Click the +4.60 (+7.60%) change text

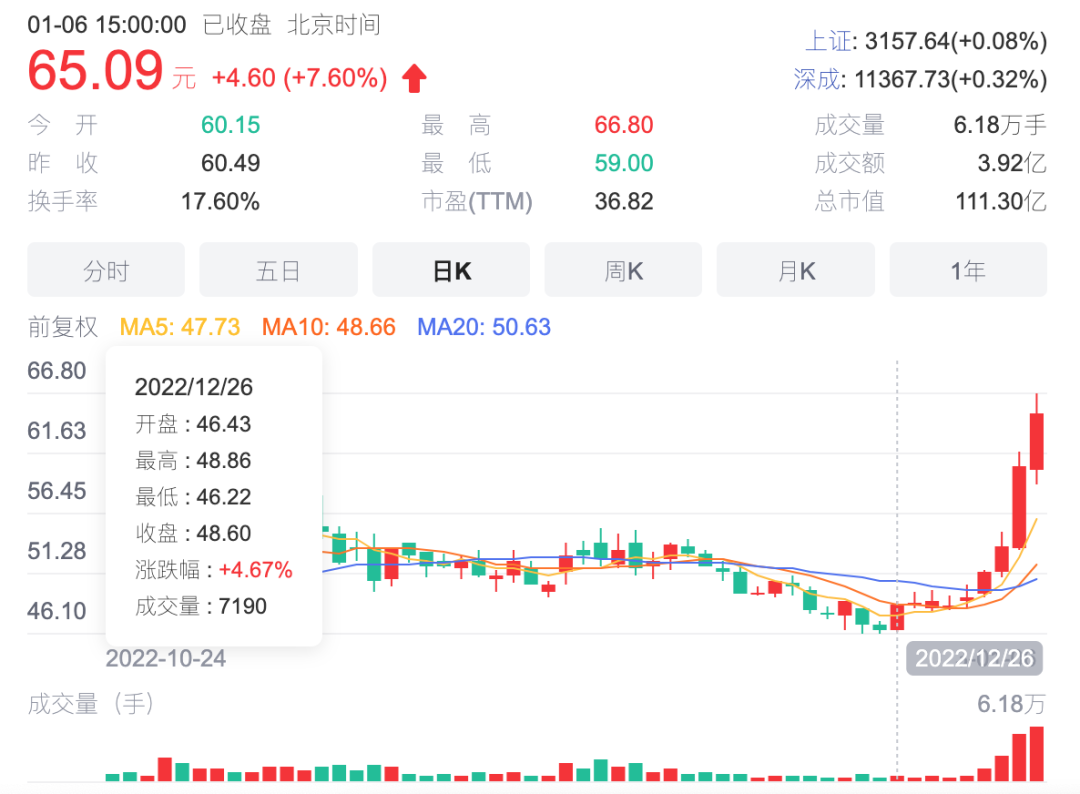[299, 78]
